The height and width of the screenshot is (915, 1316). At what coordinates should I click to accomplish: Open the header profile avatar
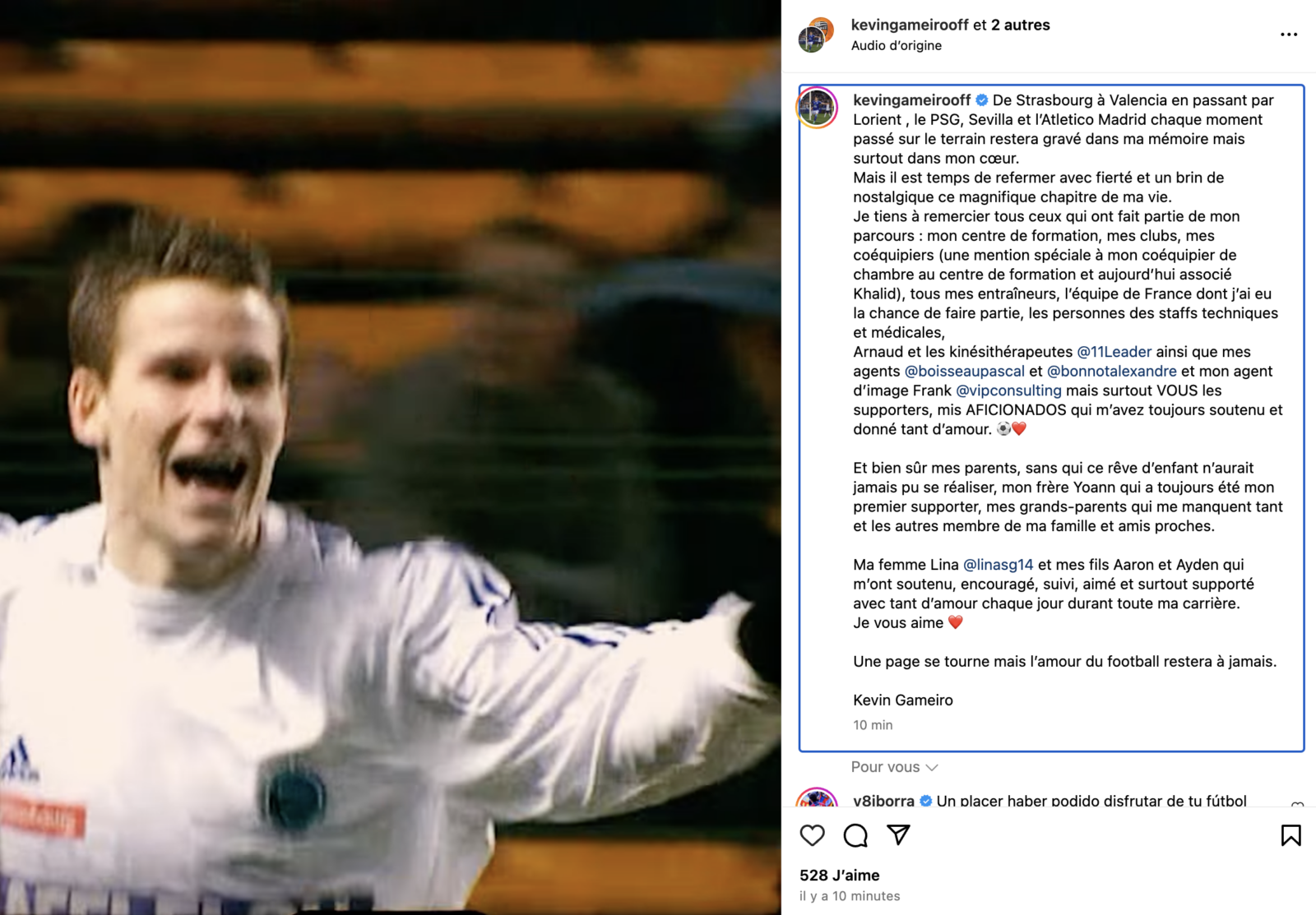[x=816, y=35]
